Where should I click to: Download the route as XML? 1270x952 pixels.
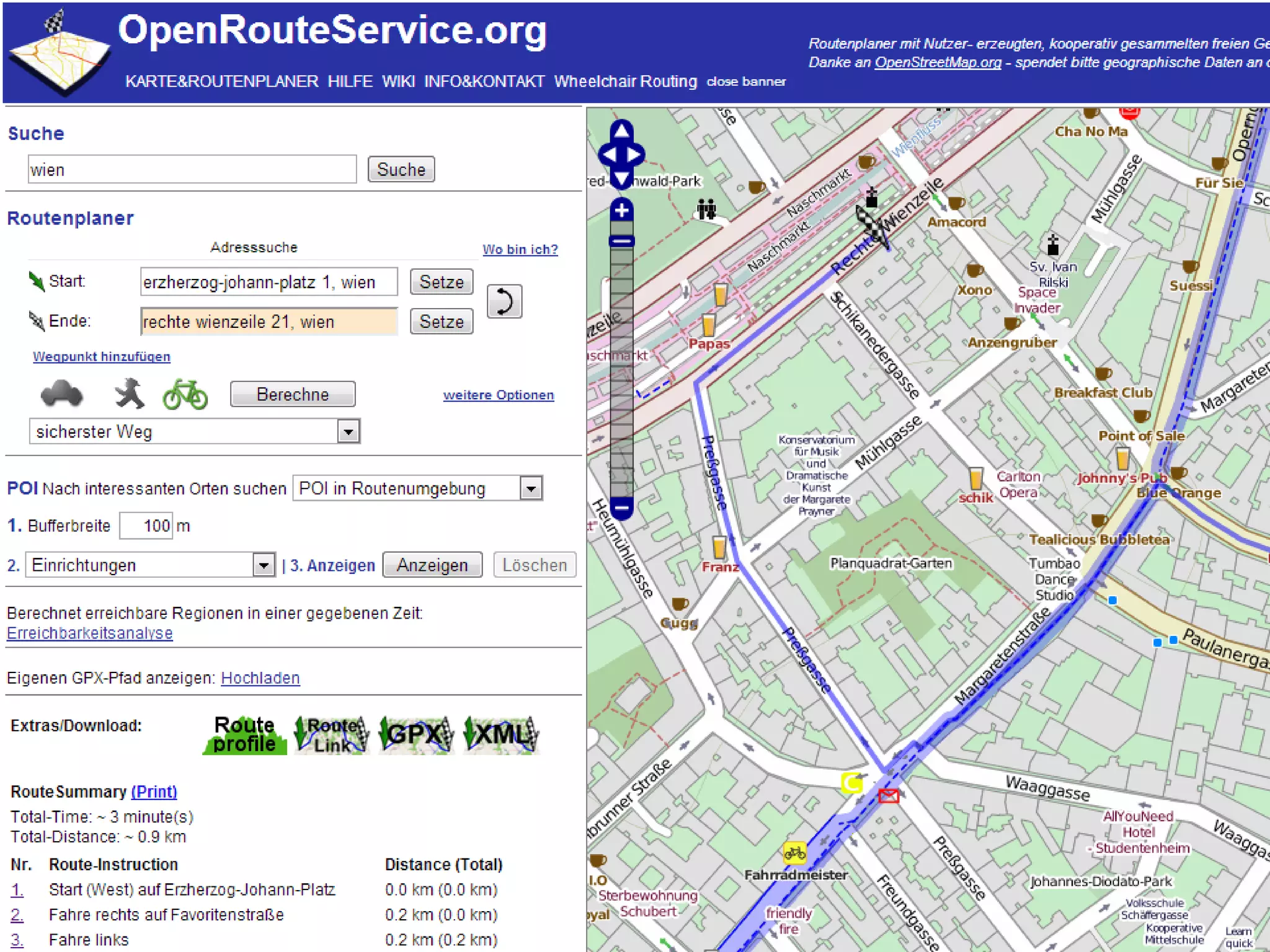[x=501, y=734]
